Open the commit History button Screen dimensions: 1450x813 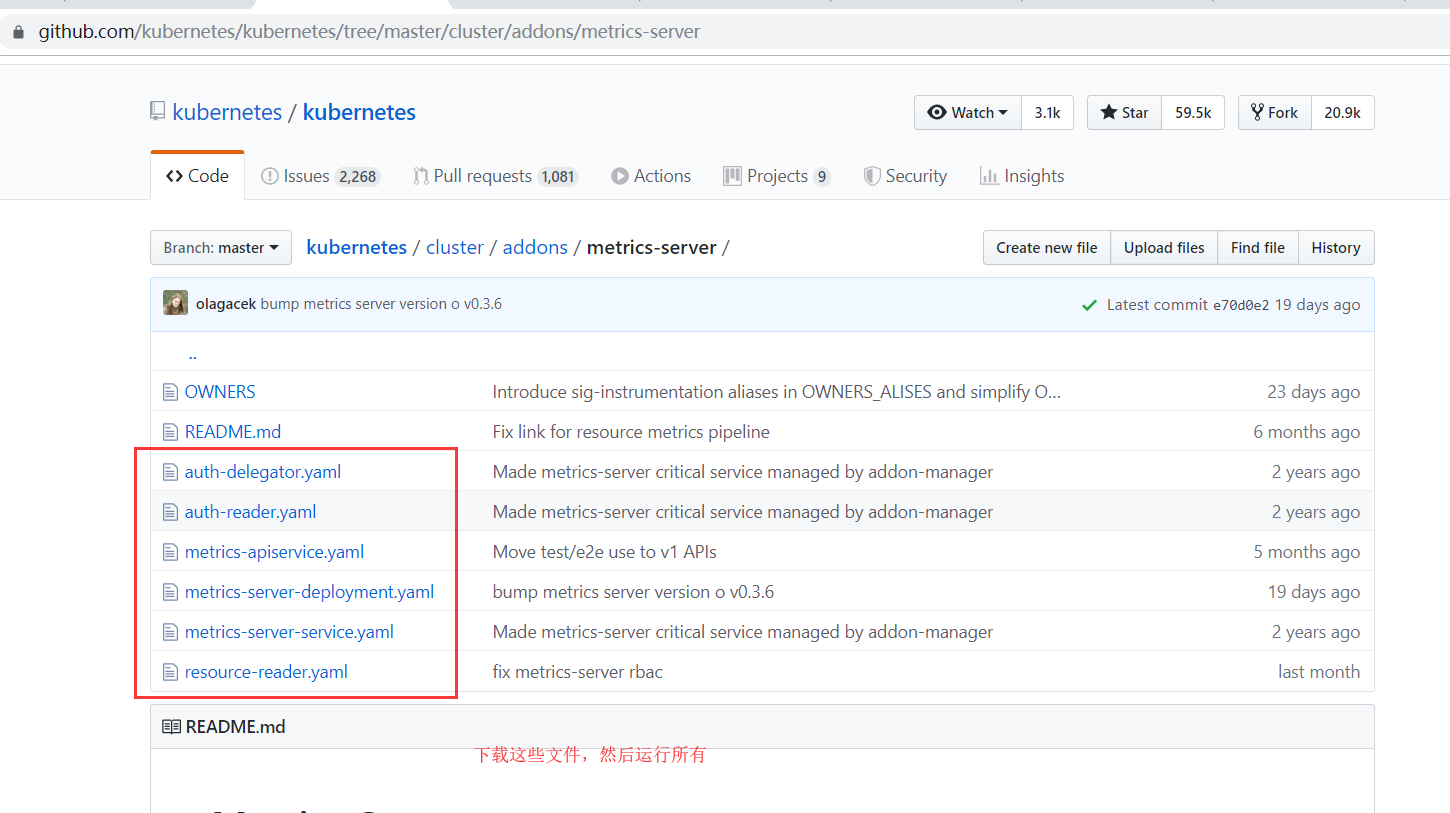coord(1336,248)
